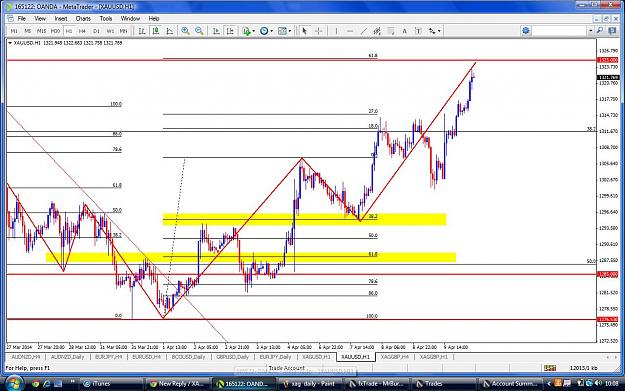Zoom out on the chart
Image resolution: width=625 pixels, height=391 pixels.
pos(199,31)
